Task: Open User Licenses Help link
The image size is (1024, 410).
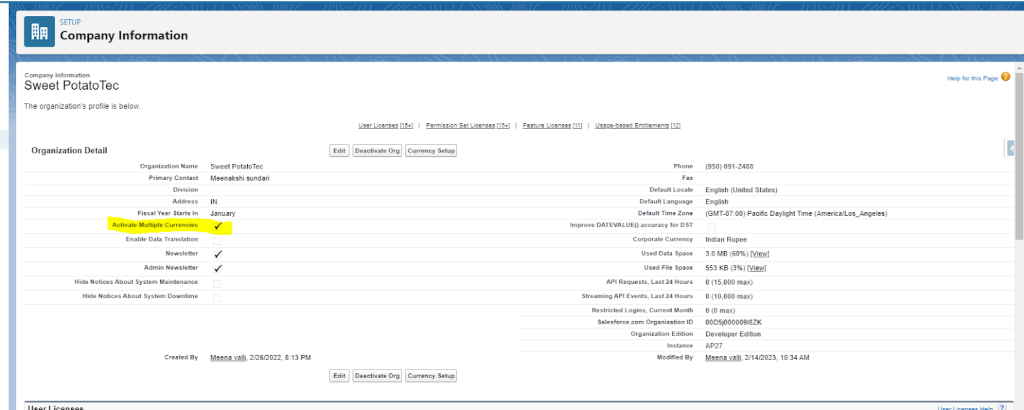Action: pos(965,407)
